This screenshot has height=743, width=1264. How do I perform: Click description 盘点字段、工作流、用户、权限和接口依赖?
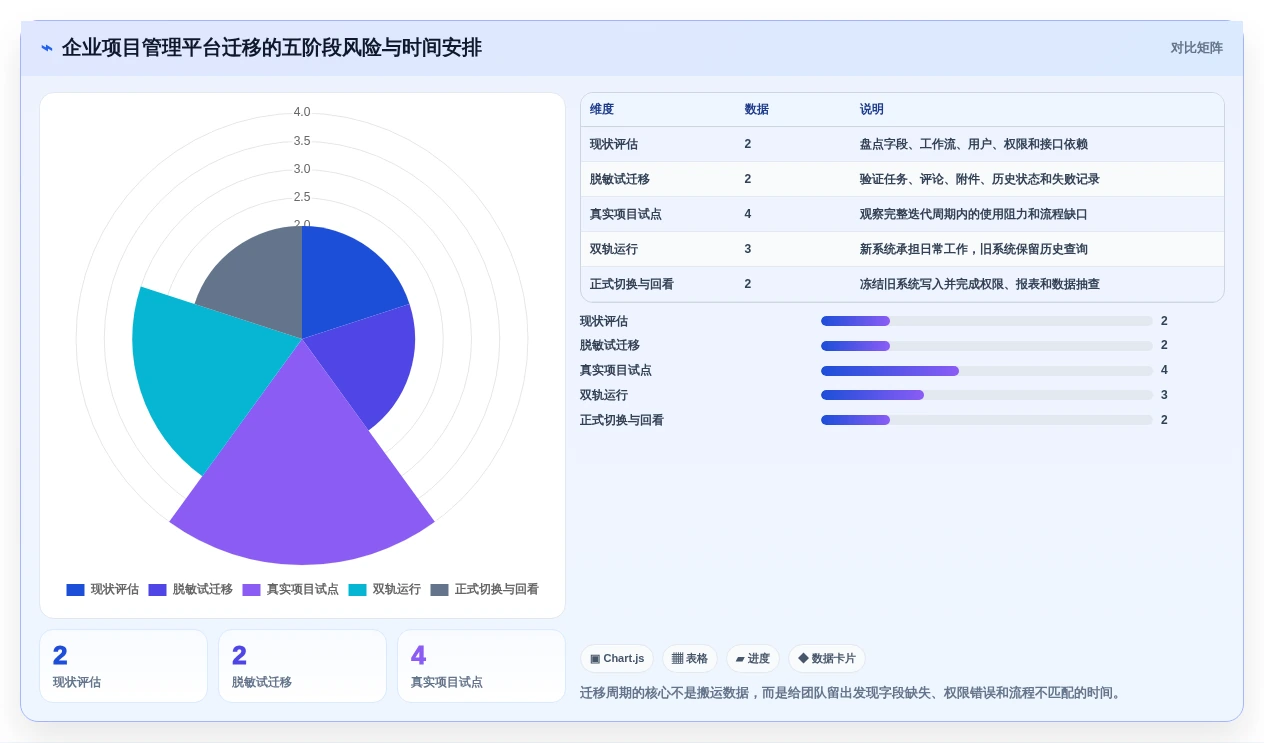pyautogui.click(x=974, y=144)
